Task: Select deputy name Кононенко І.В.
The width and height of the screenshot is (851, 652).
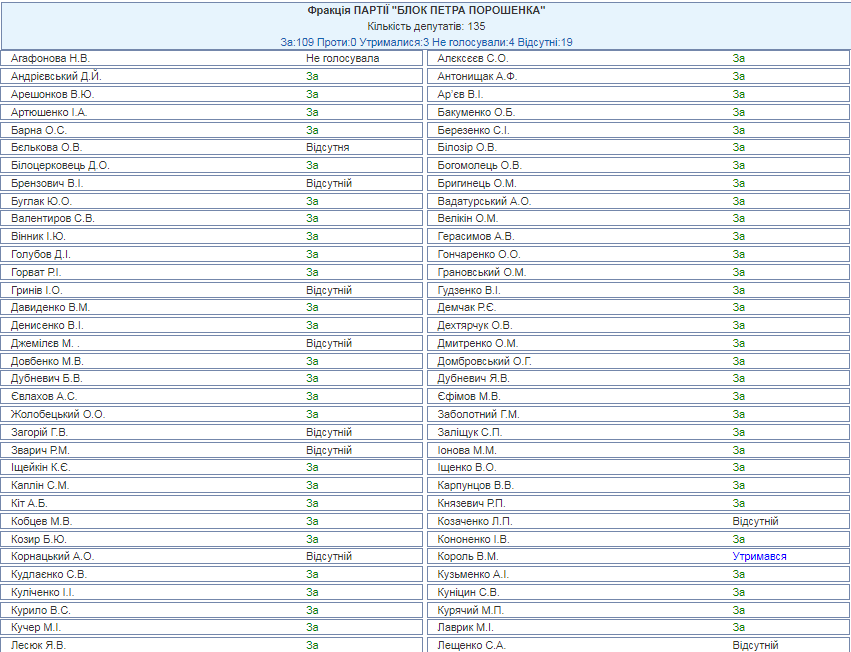Action: [473, 539]
